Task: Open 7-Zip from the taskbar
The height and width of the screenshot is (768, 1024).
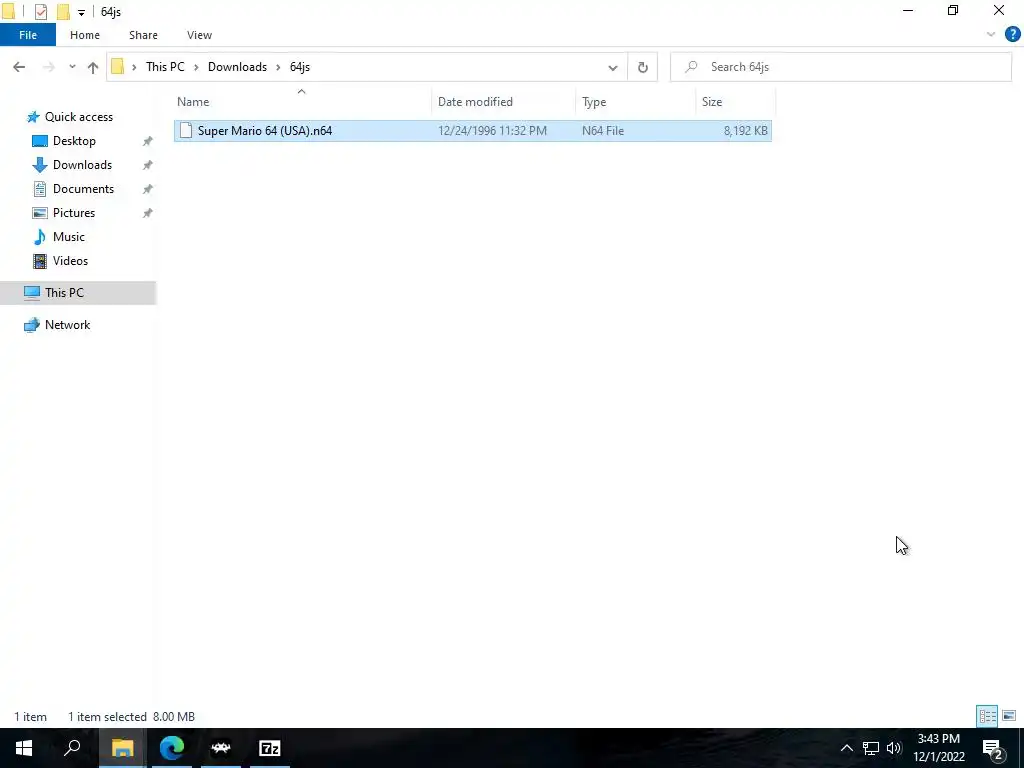Action: click(x=270, y=748)
